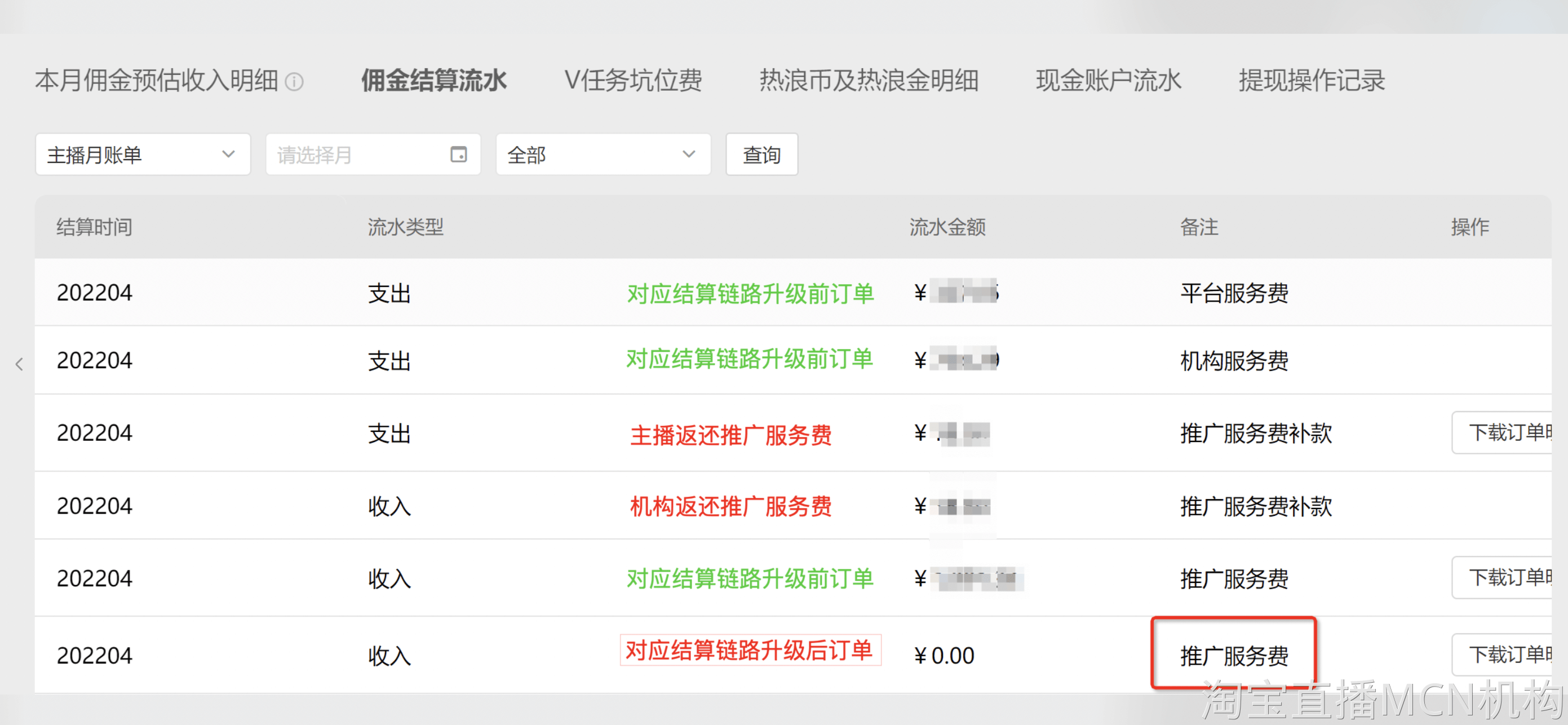Click the ¥0.00 amount cell

tap(944, 656)
